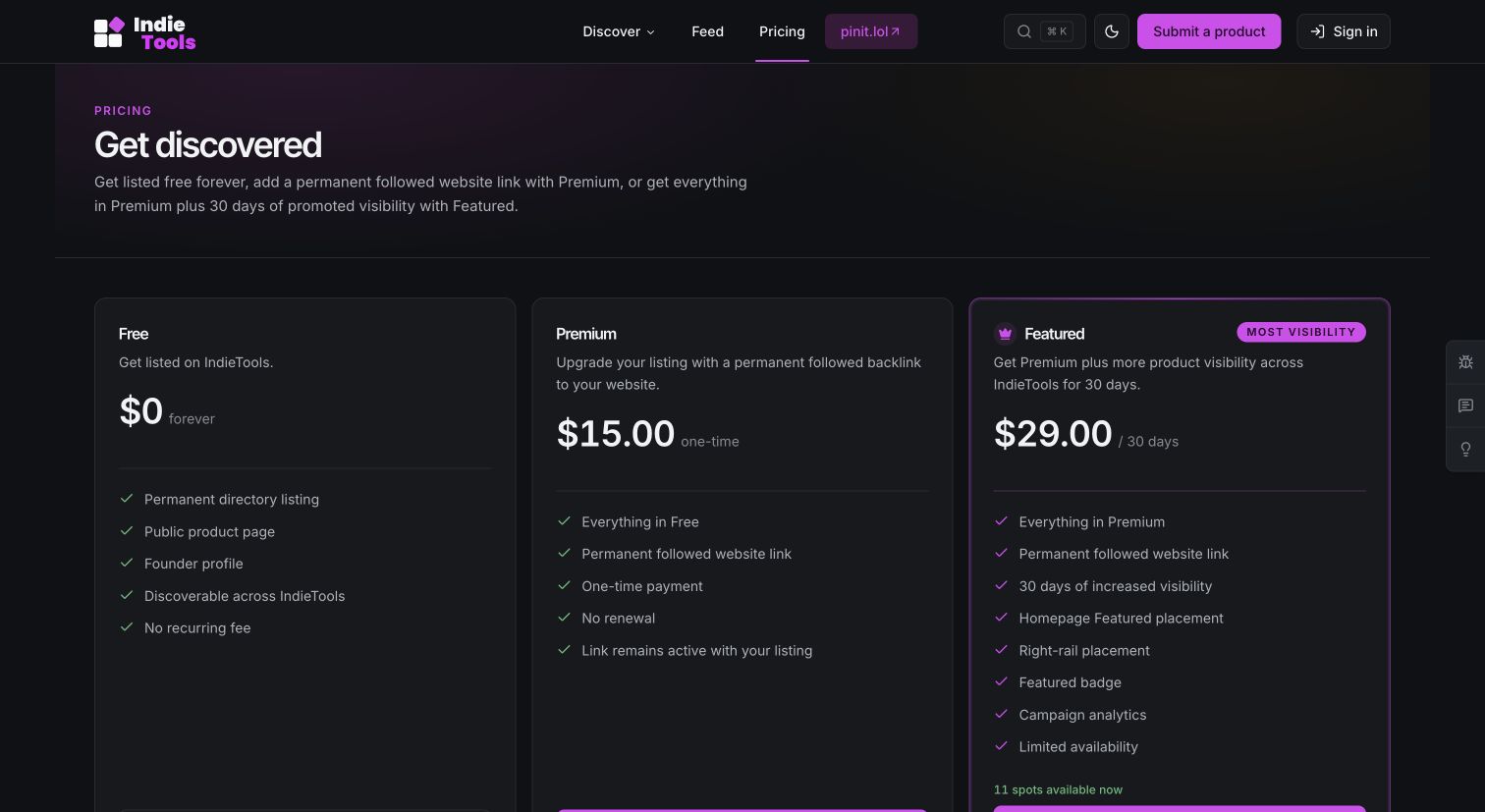Click the lightbulb idea icon on side rail

pyautogui.click(x=1465, y=450)
